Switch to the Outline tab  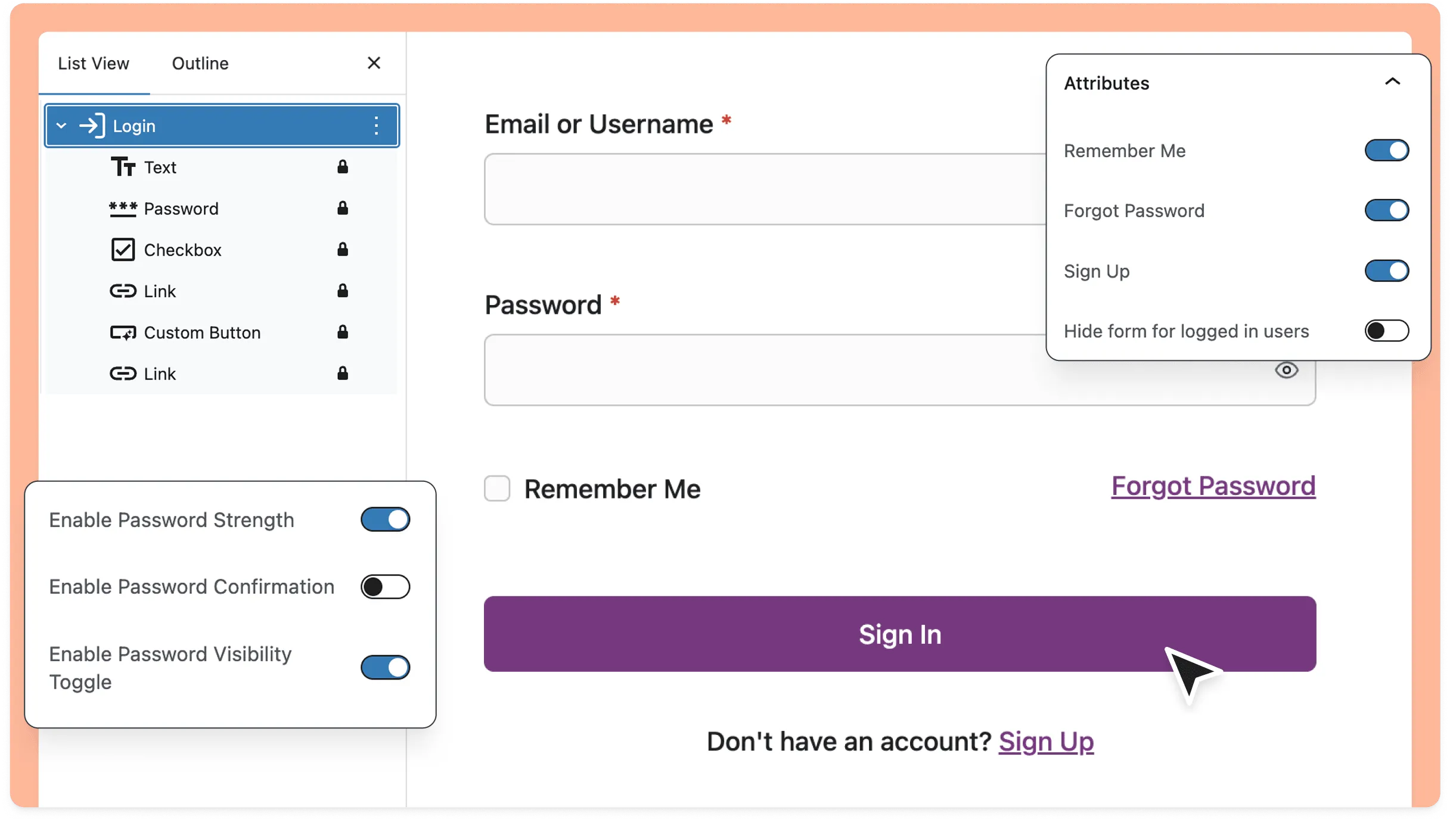coord(200,63)
